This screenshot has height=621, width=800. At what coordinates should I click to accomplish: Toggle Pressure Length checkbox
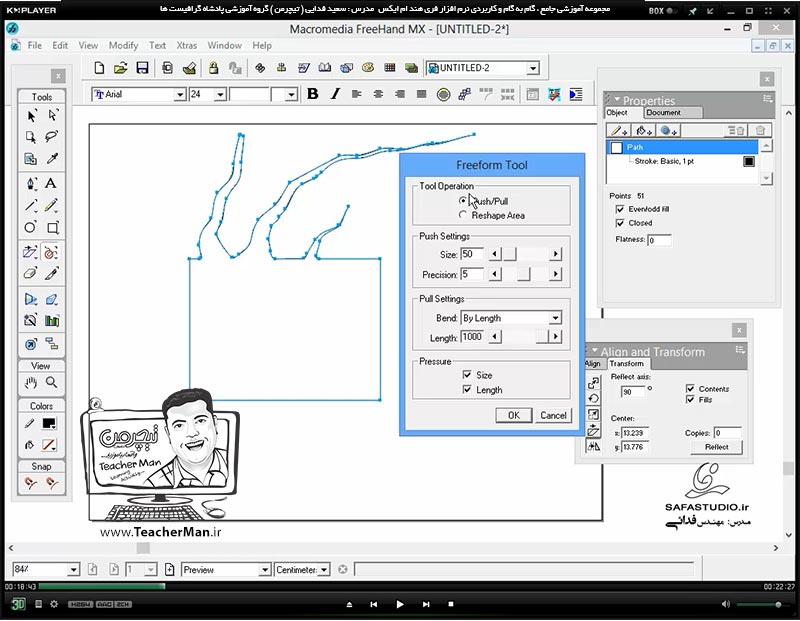pyautogui.click(x=467, y=390)
